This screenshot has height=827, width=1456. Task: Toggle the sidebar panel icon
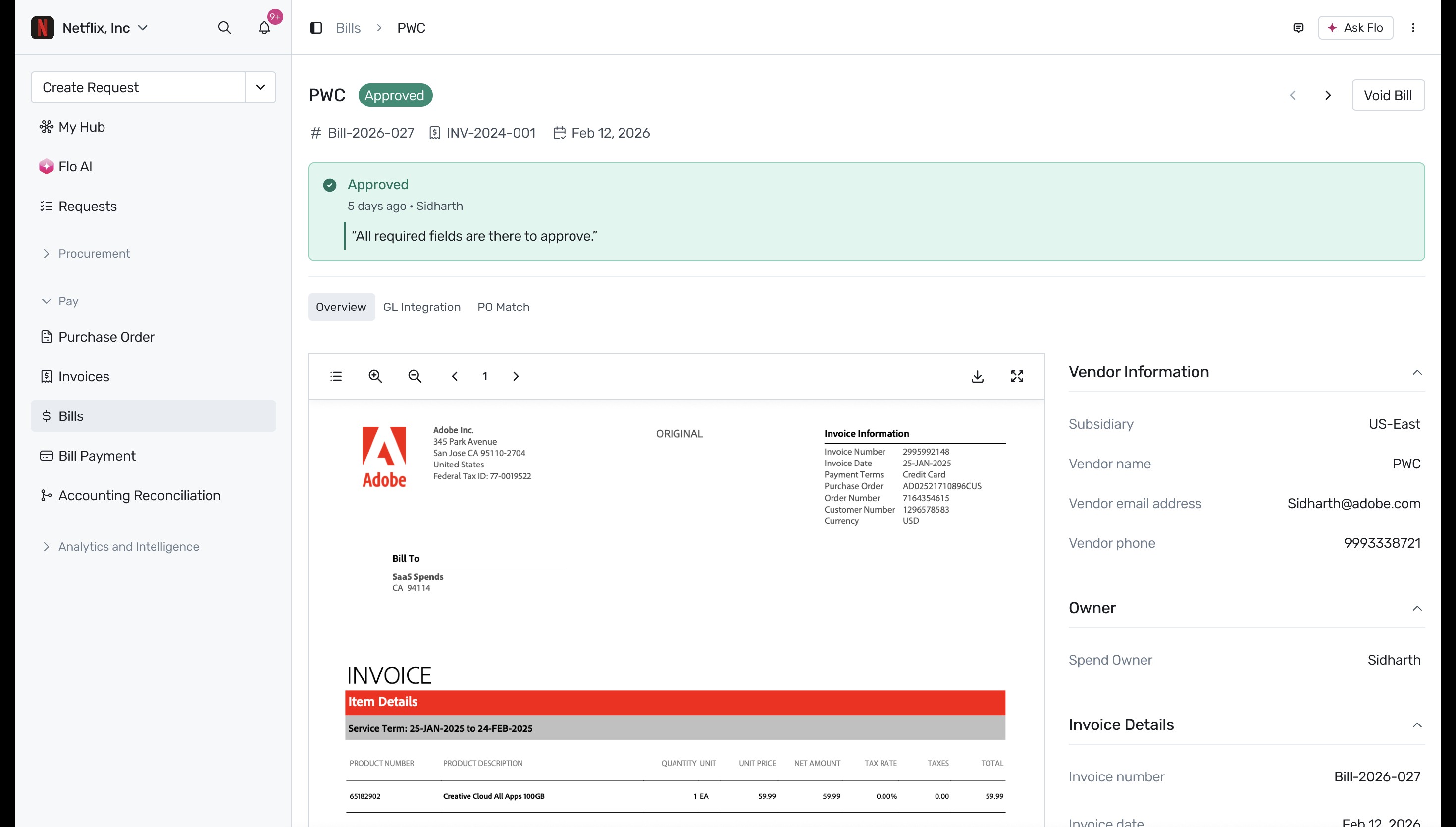tap(316, 28)
